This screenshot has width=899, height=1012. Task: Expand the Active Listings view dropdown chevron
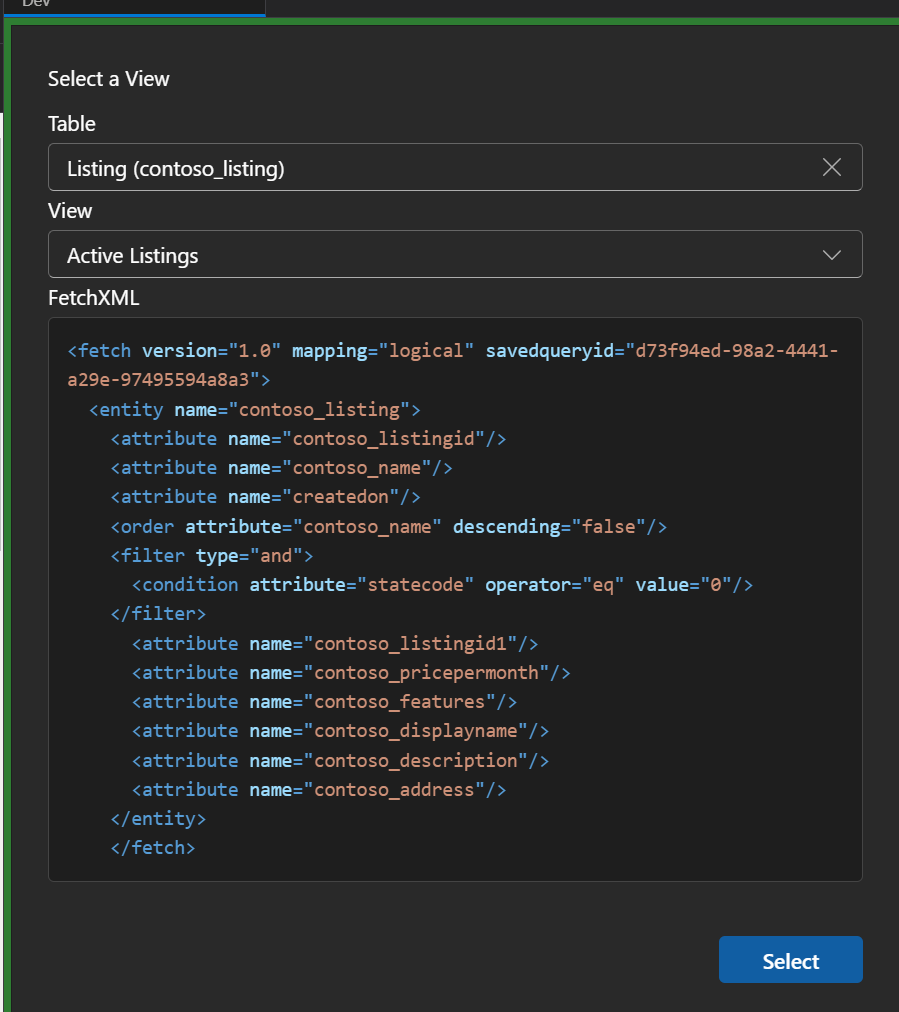coord(832,255)
